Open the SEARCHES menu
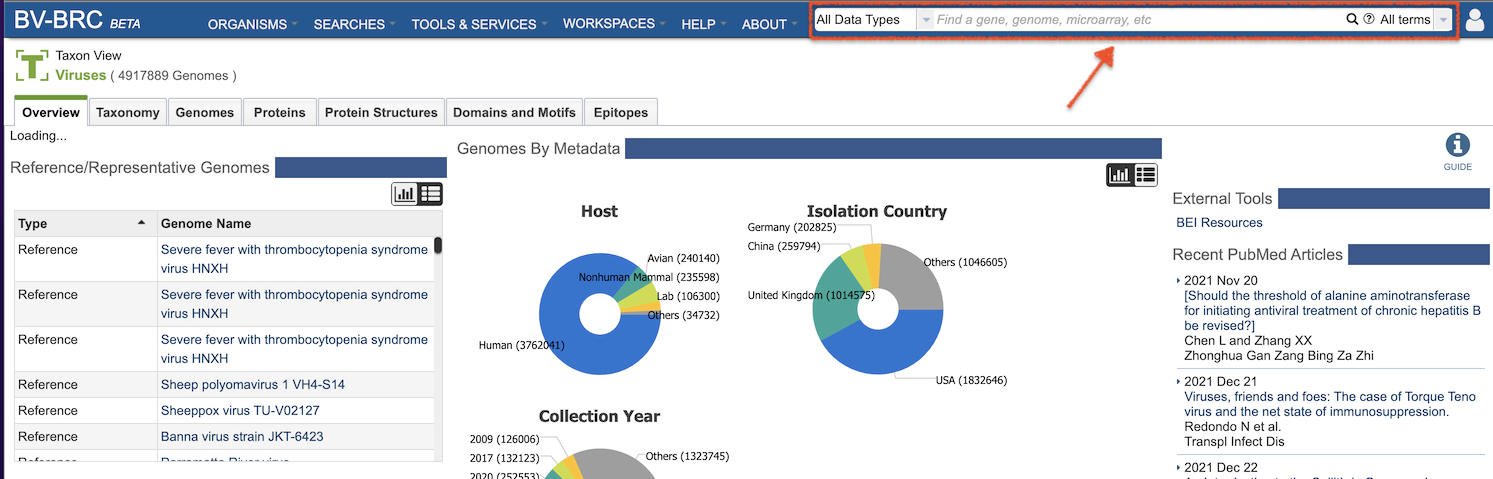 [355, 24]
